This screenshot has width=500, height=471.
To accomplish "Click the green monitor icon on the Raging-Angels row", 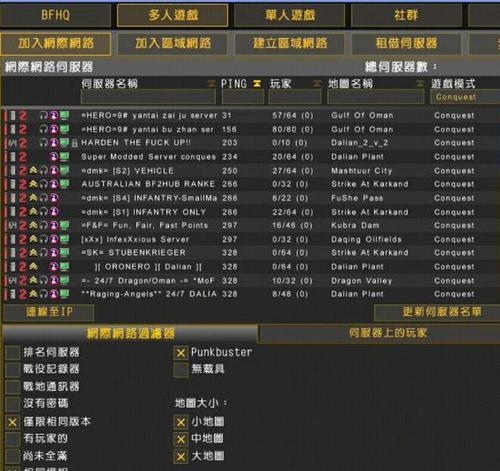I will (64, 294).
